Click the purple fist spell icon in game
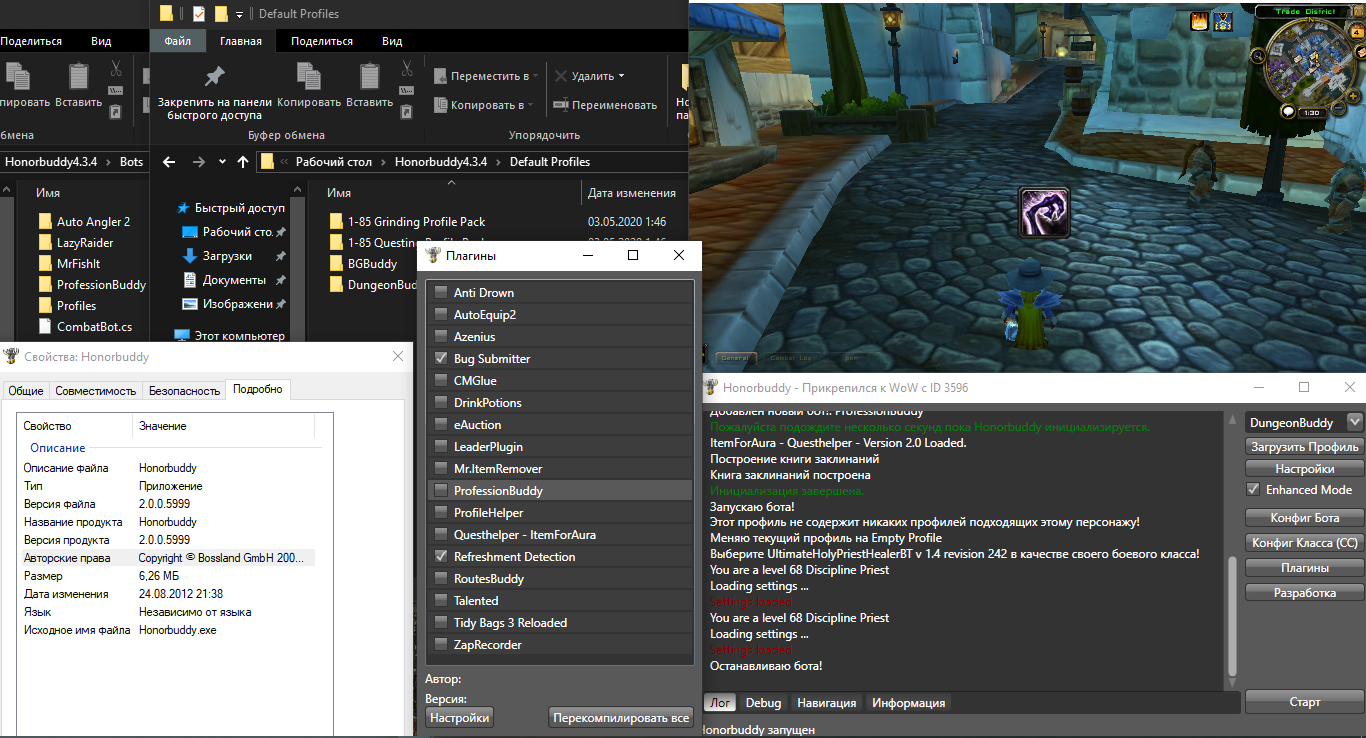1366x738 pixels. point(1045,211)
